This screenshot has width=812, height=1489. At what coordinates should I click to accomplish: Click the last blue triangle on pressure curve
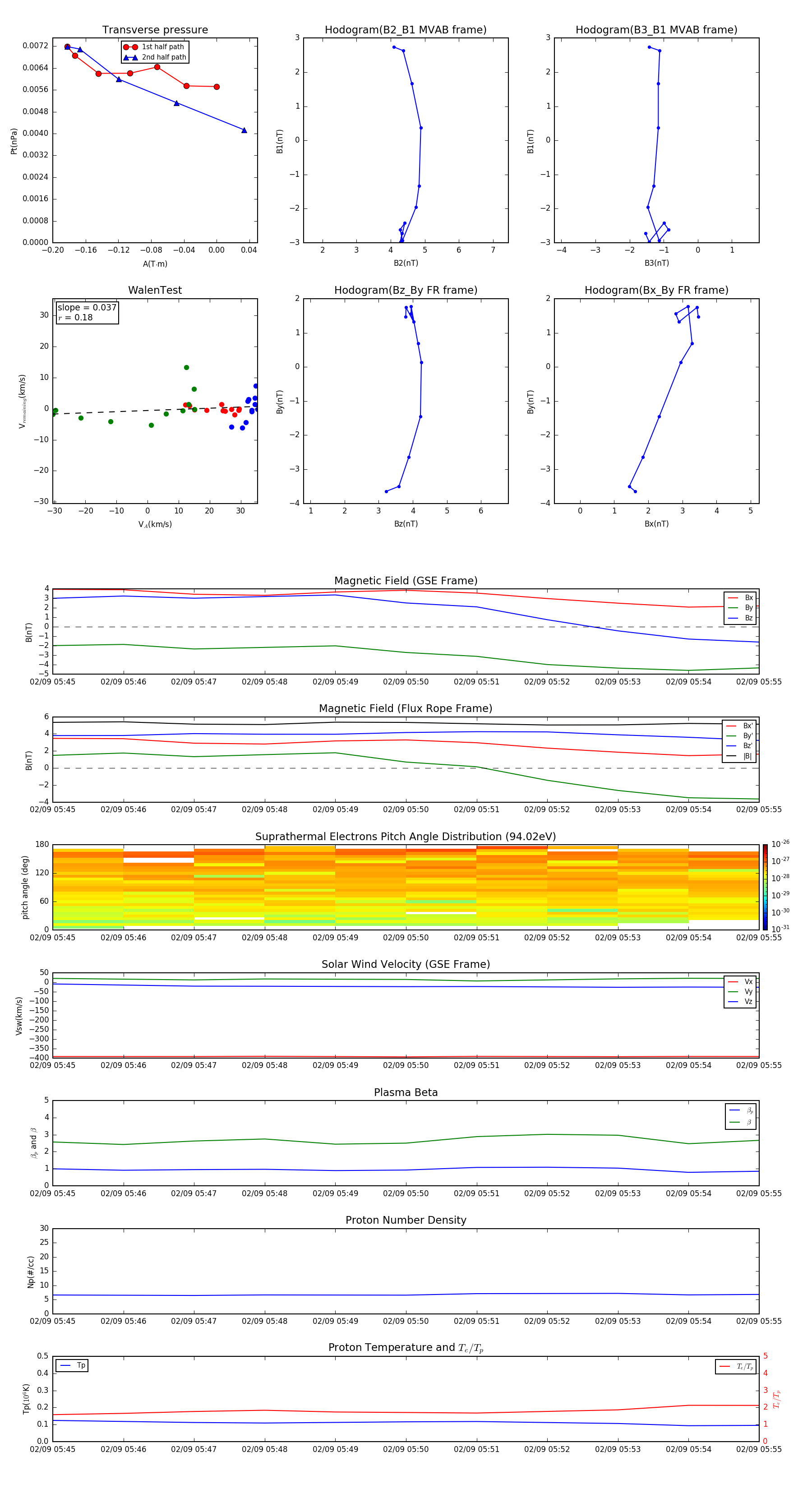(244, 131)
